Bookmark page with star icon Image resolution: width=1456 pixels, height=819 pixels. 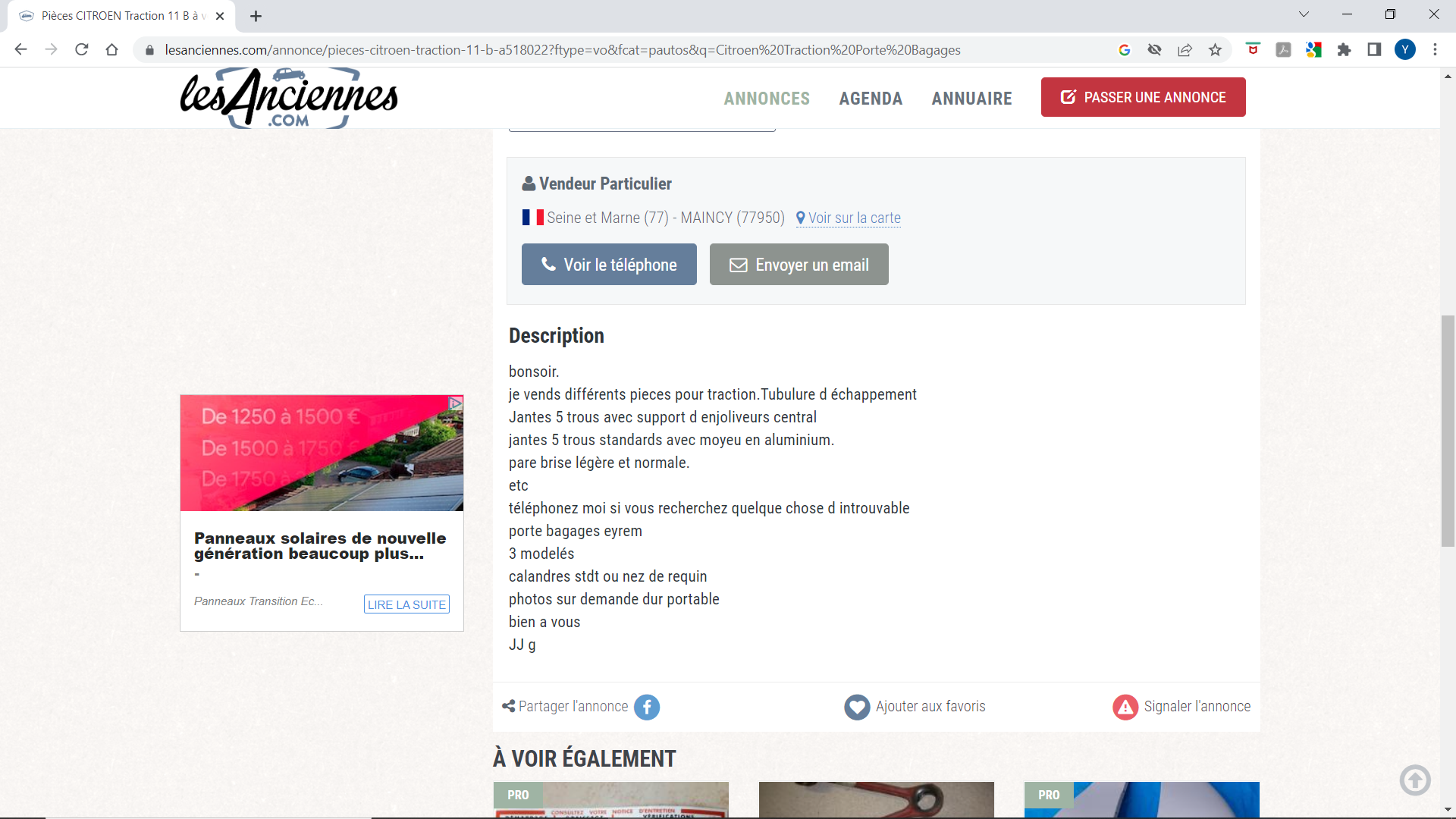[1215, 50]
